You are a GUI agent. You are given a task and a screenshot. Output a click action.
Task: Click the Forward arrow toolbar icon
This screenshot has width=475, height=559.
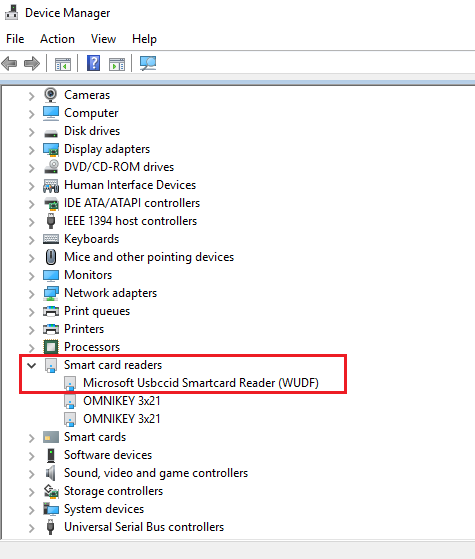(x=32, y=64)
